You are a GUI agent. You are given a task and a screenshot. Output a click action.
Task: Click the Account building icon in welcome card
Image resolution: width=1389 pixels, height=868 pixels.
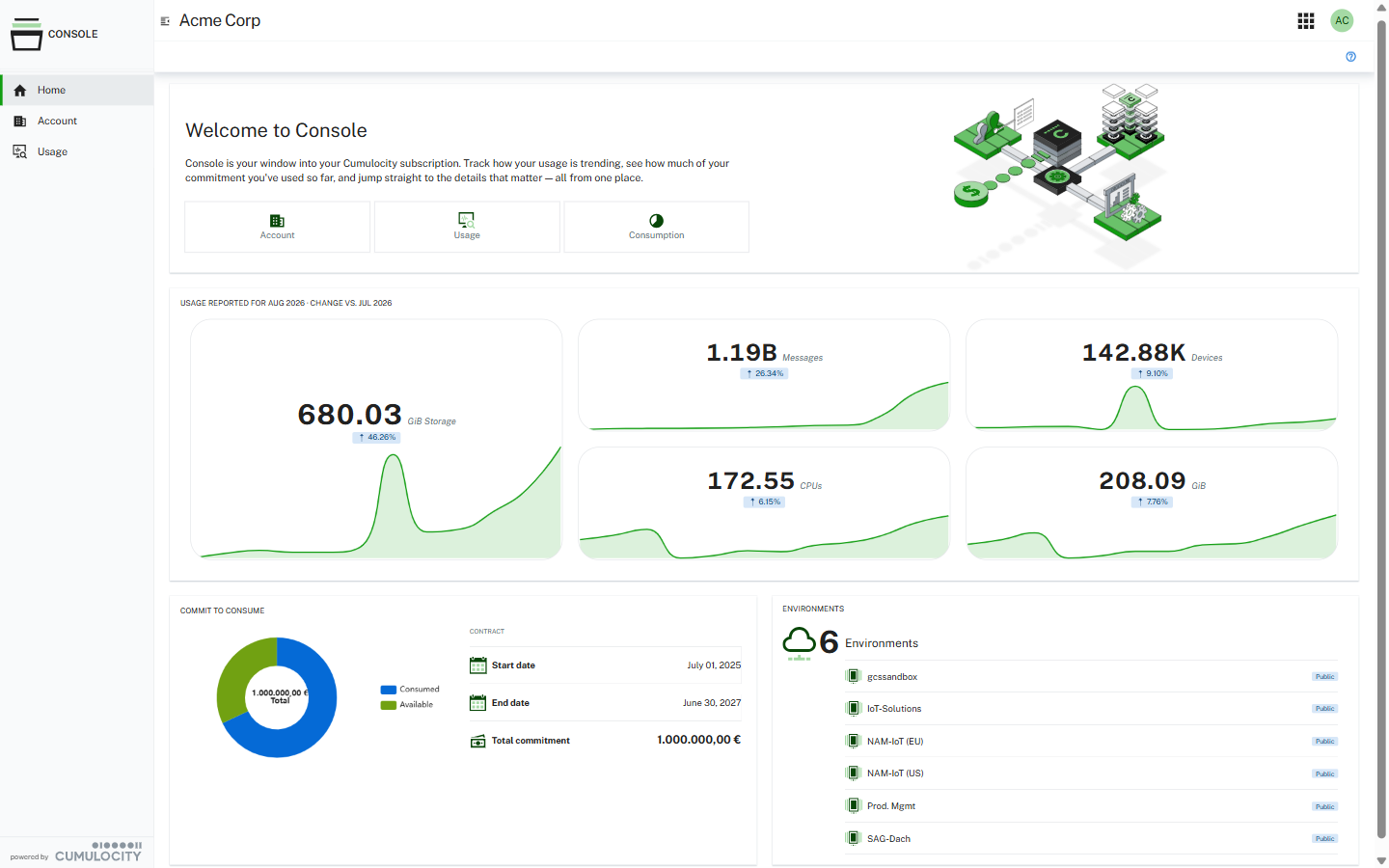[x=277, y=220]
